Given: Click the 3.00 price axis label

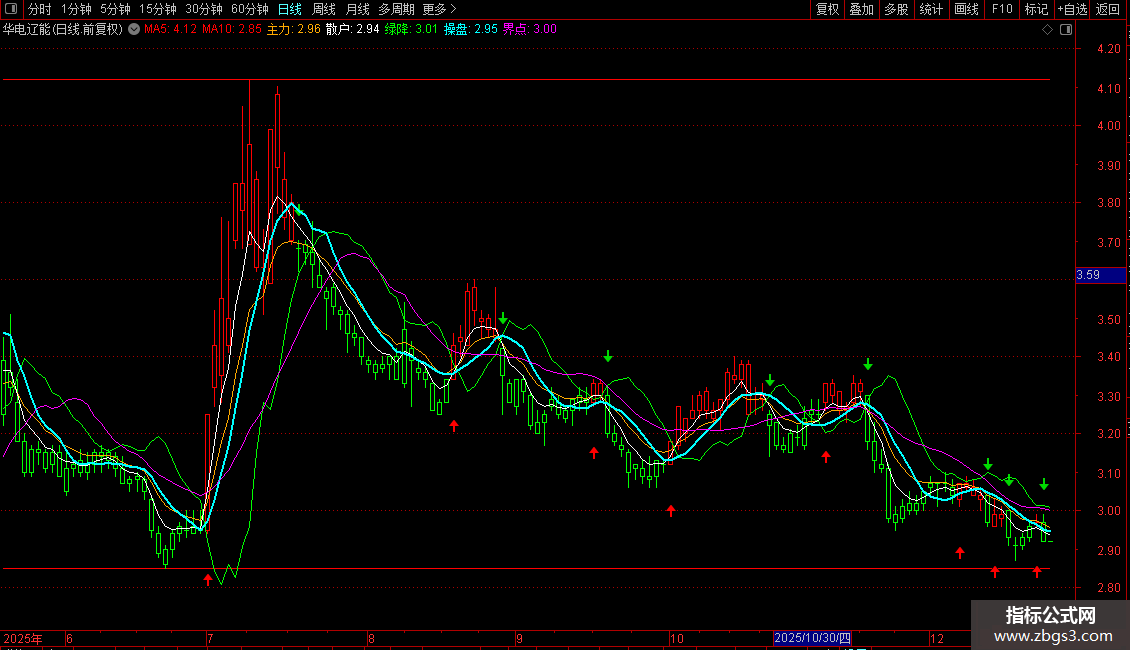Looking at the screenshot, I should click(1108, 511).
